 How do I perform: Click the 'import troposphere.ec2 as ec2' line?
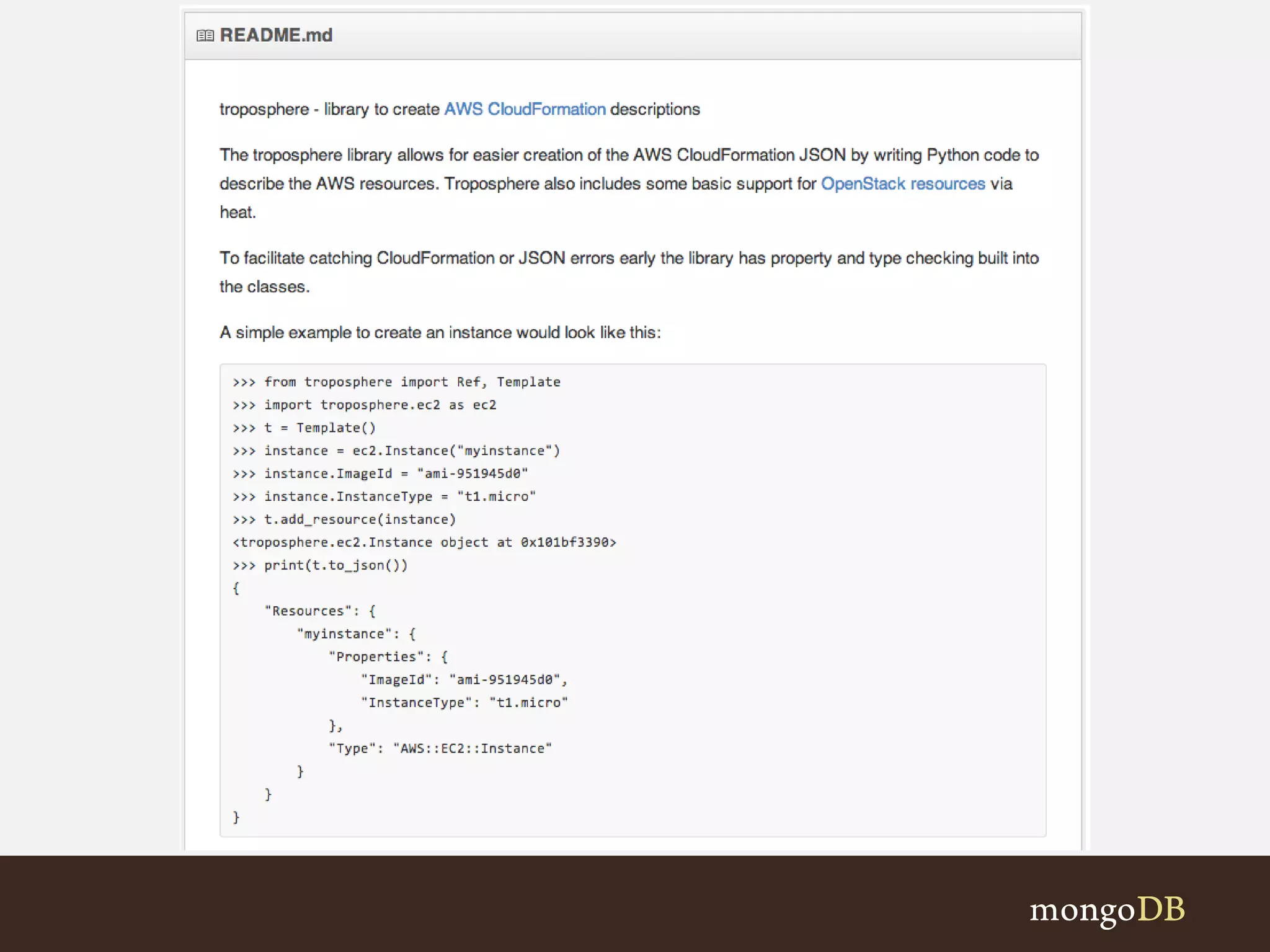pyautogui.click(x=365, y=405)
